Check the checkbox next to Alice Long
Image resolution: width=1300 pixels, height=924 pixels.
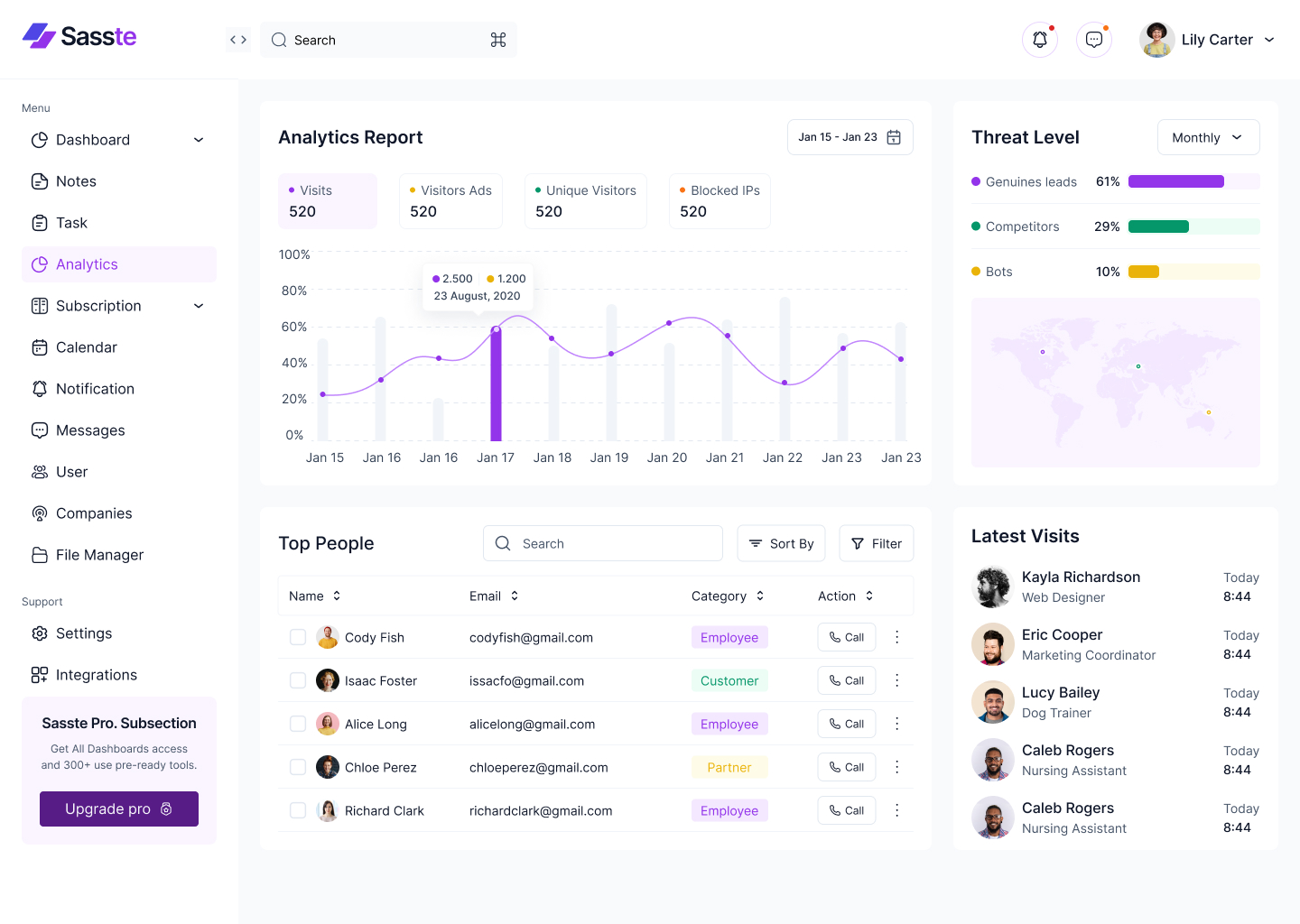pos(298,723)
